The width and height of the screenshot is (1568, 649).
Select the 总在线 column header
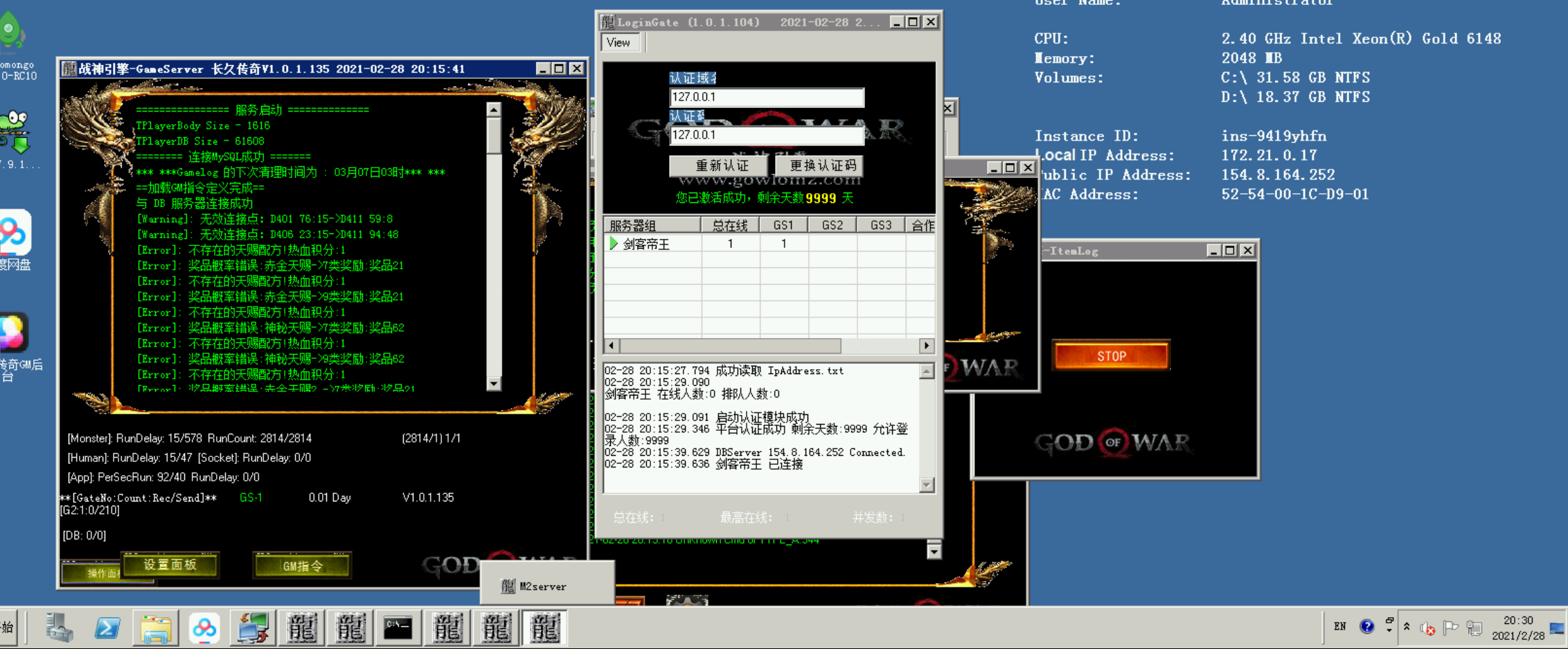click(731, 225)
